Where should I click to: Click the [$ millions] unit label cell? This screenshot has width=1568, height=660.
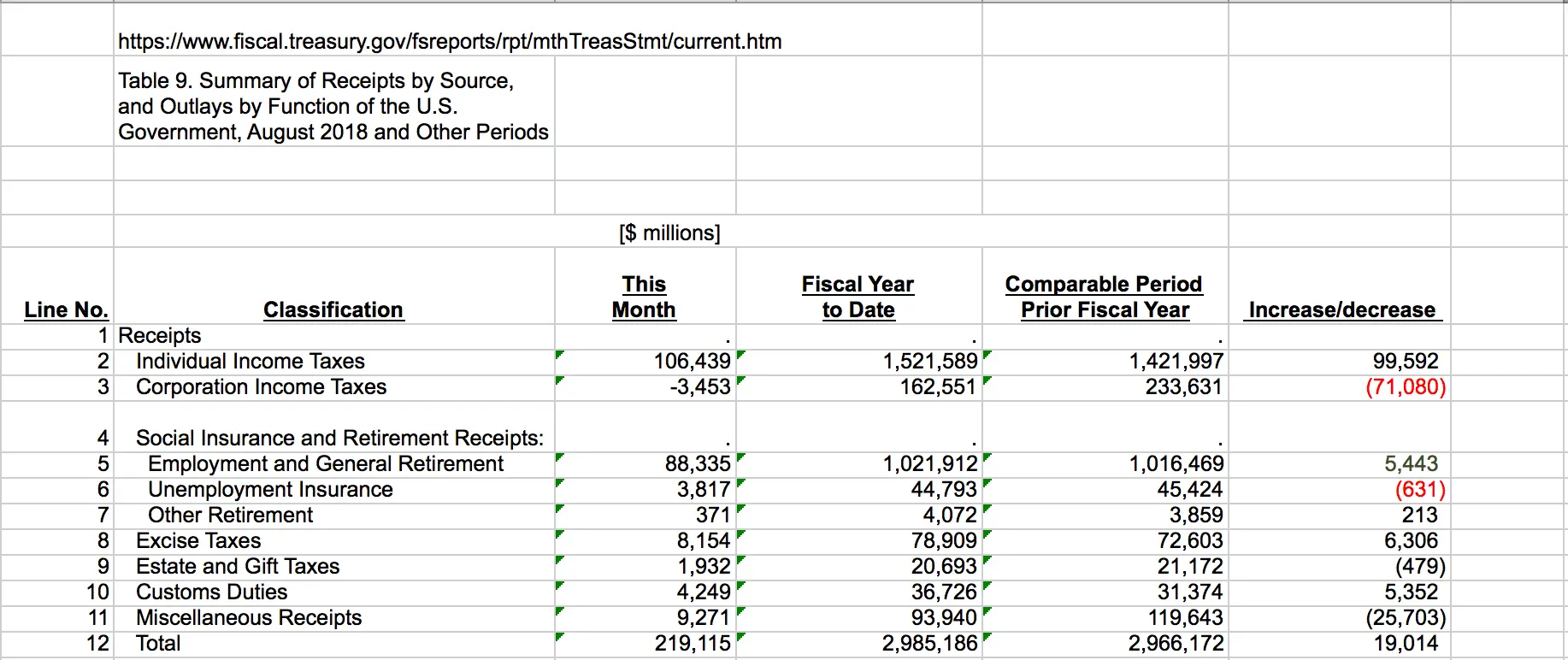pos(669,233)
